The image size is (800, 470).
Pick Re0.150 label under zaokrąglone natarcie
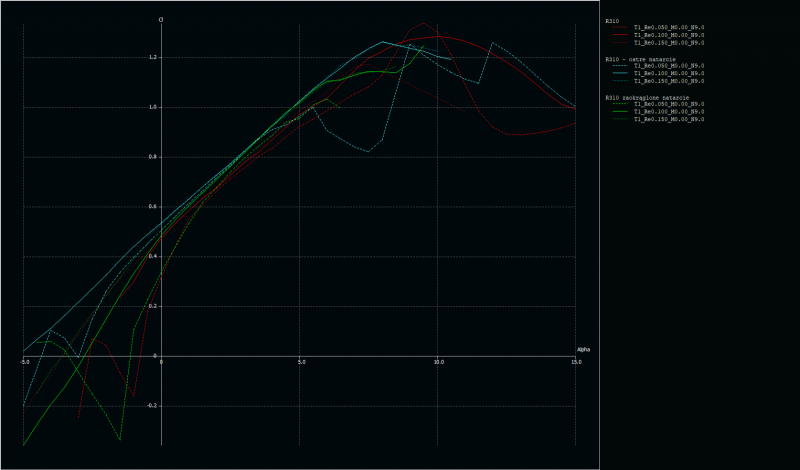669,120
